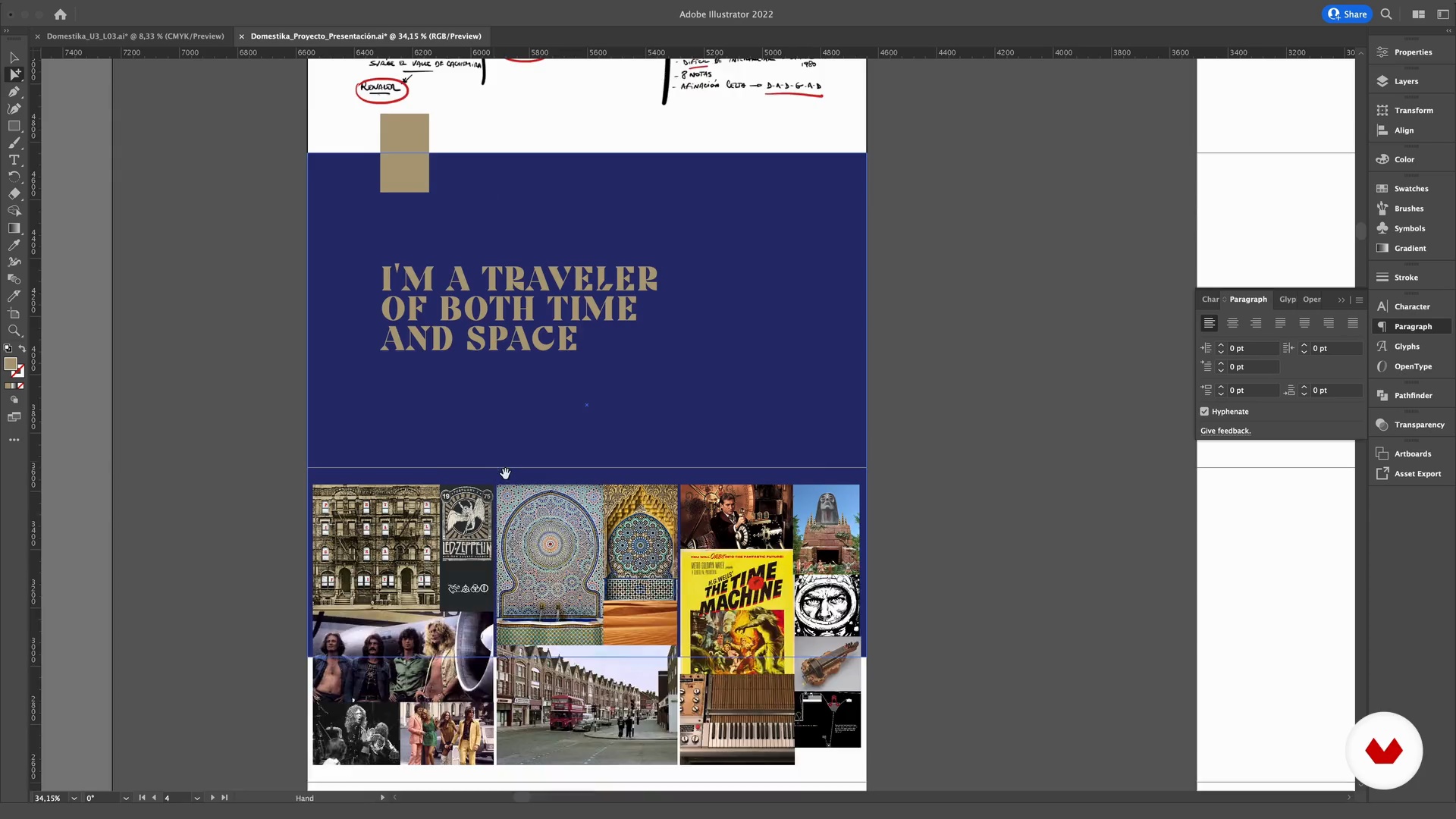Justify with last line aligned right

tap(1329, 323)
